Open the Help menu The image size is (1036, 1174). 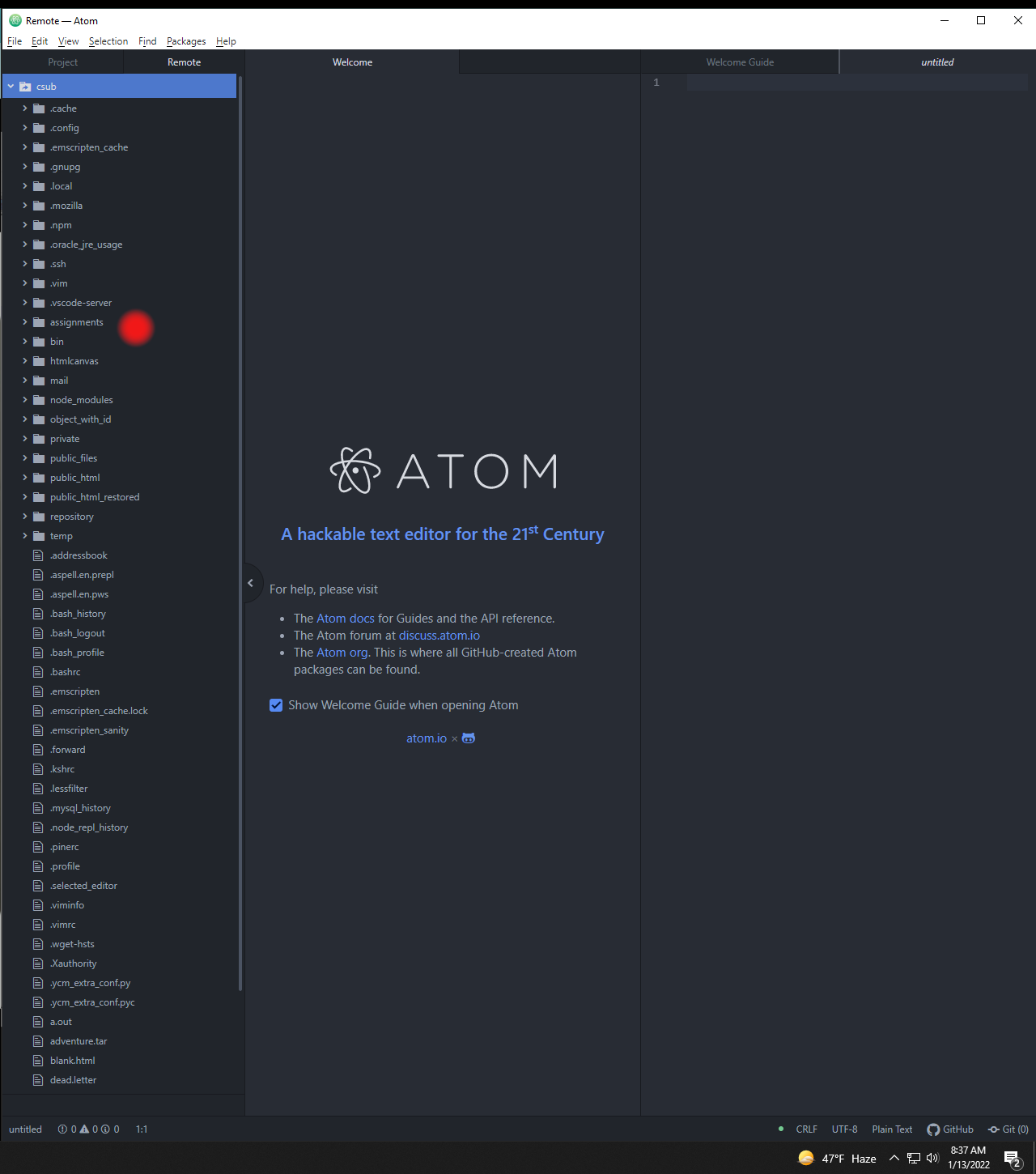tap(226, 41)
